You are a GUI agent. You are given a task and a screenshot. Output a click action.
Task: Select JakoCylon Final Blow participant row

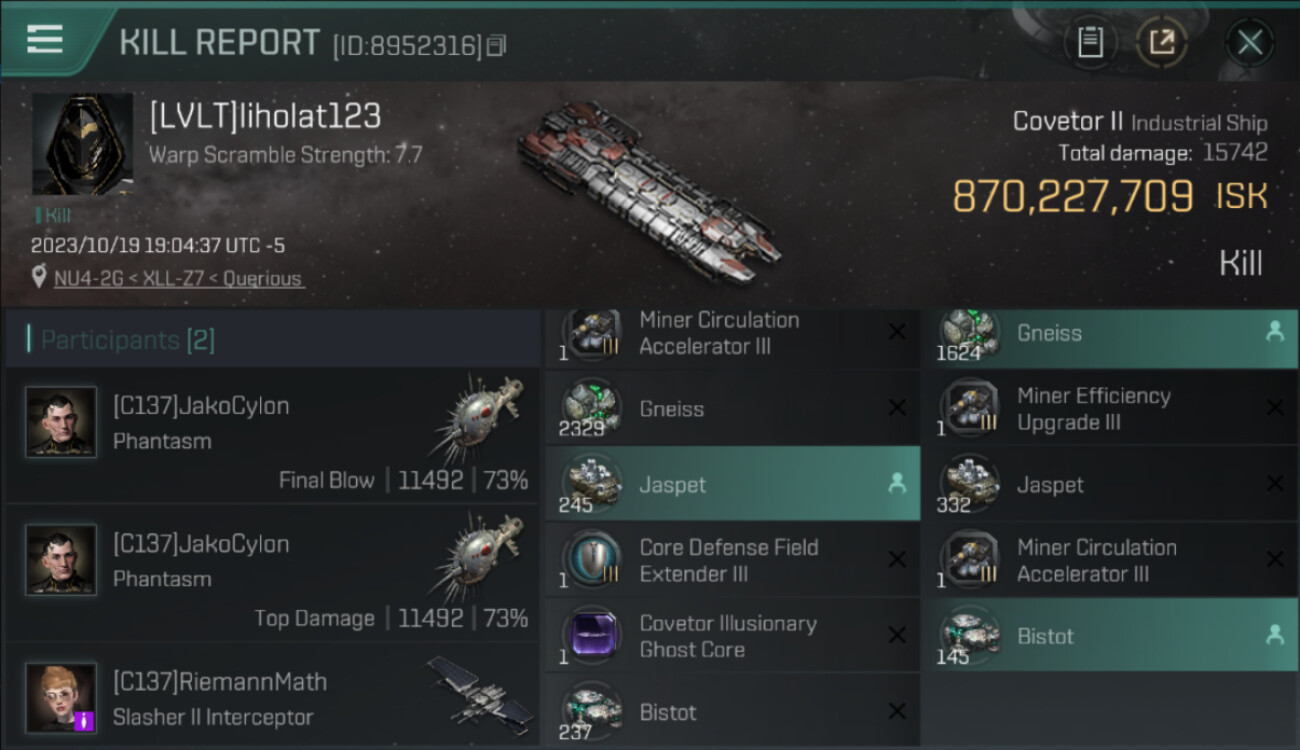pyautogui.click(x=272, y=435)
